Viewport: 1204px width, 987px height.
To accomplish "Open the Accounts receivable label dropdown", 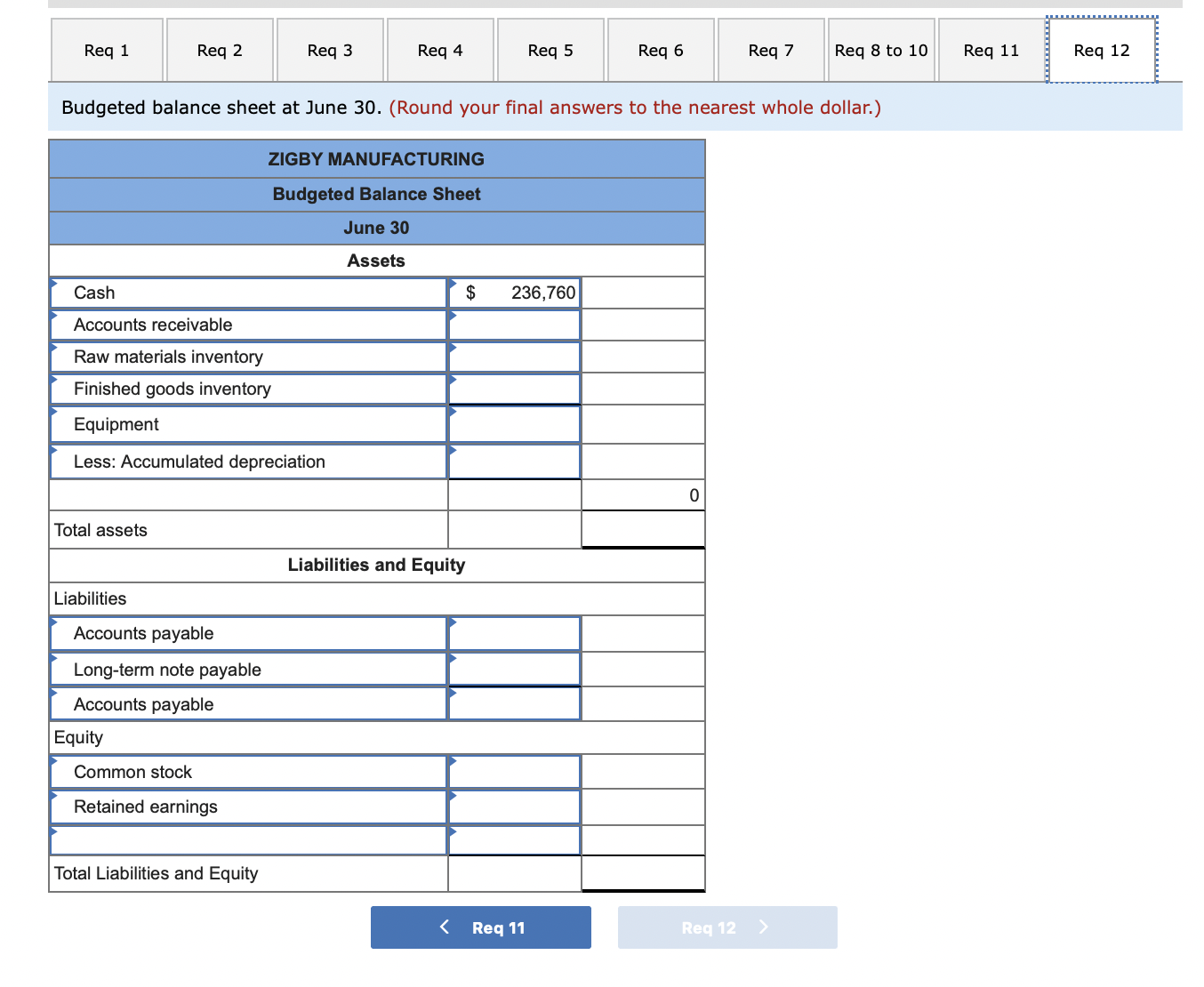I will pyautogui.click(x=248, y=325).
